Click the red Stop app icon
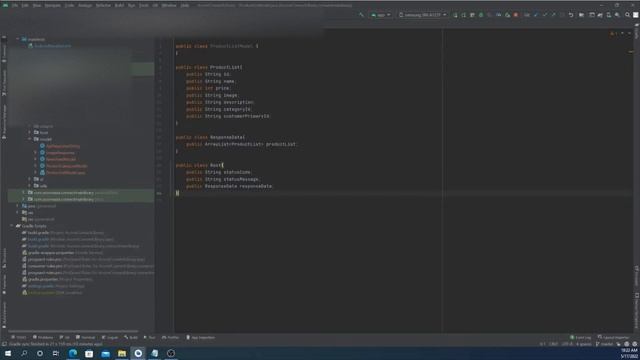 click(x=516, y=15)
